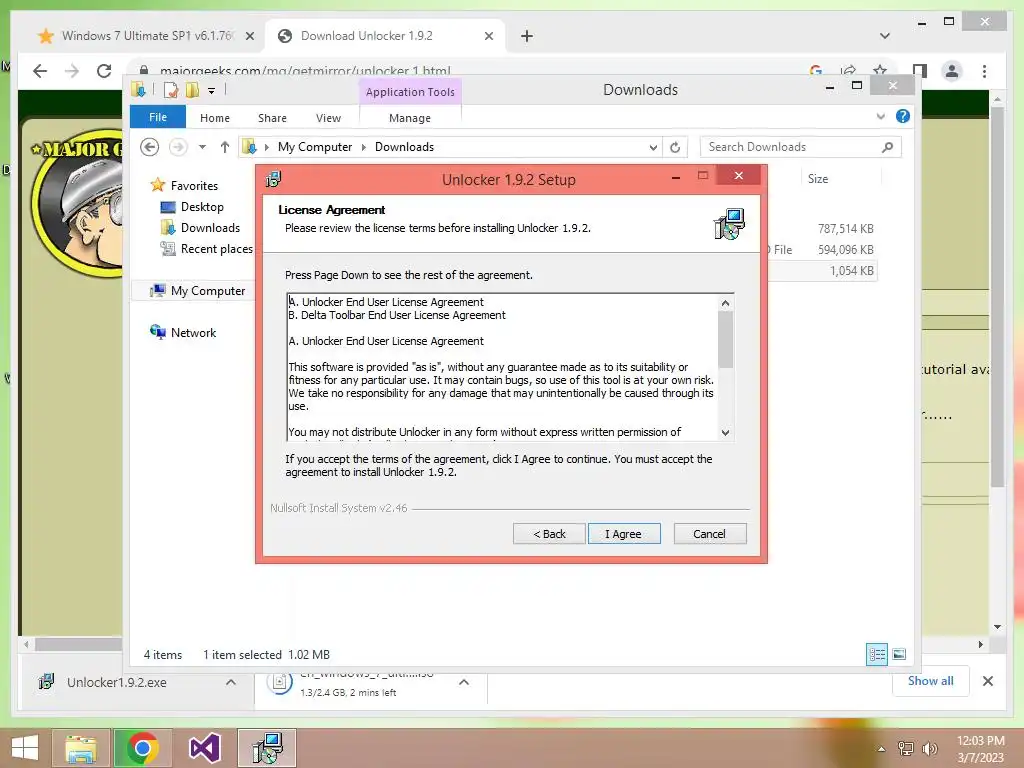Click the New folder quick access icon

point(192,90)
